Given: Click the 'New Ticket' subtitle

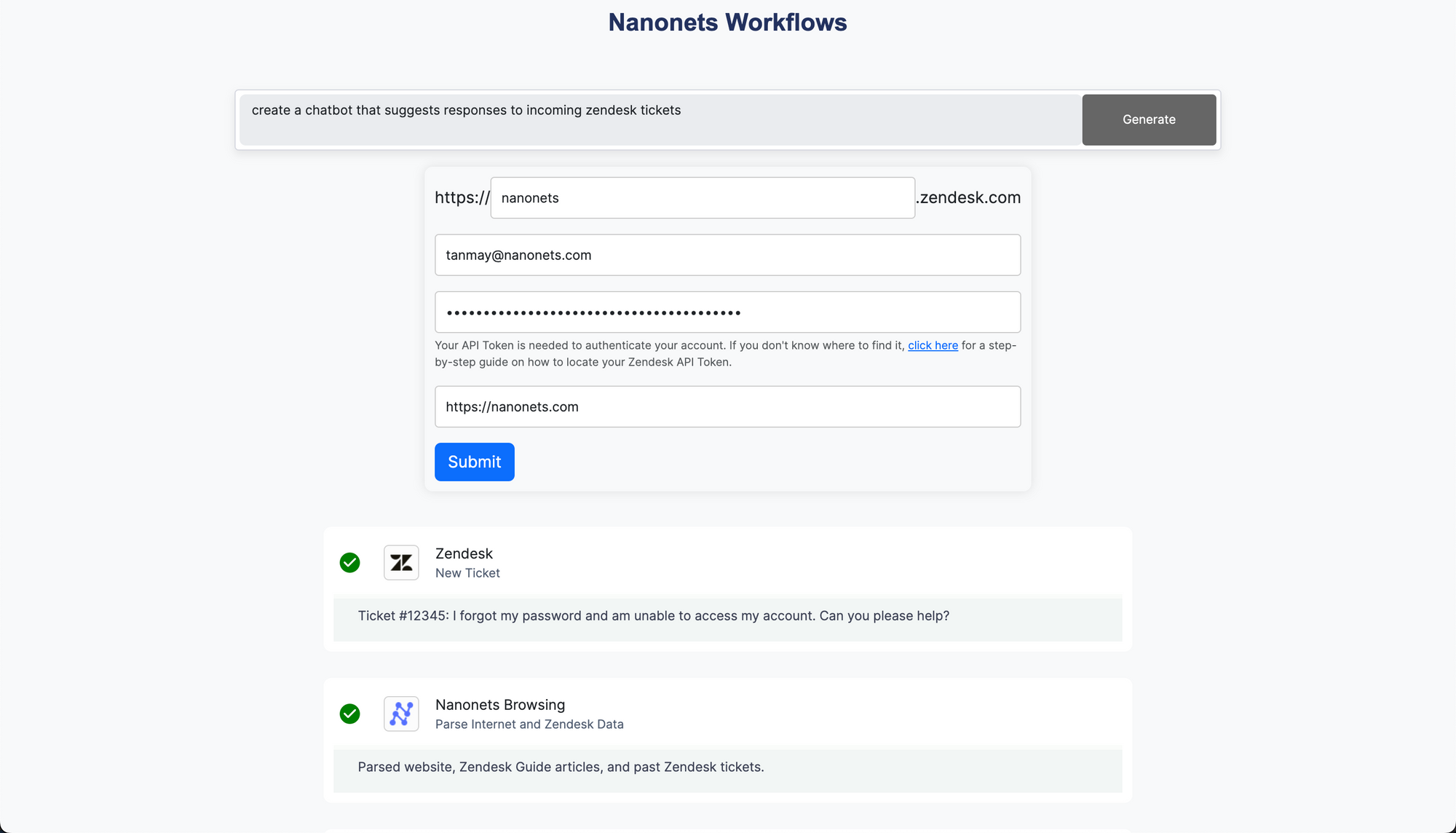Looking at the screenshot, I should [467, 573].
